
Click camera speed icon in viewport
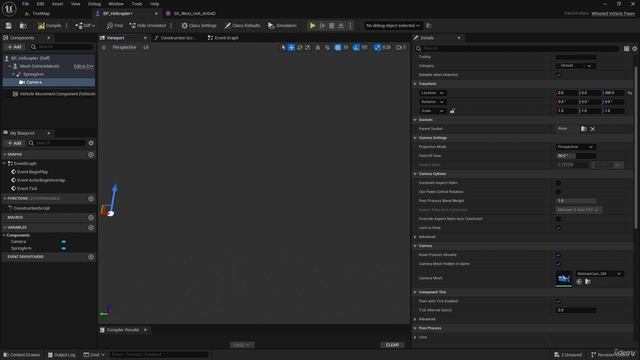click(x=401, y=47)
